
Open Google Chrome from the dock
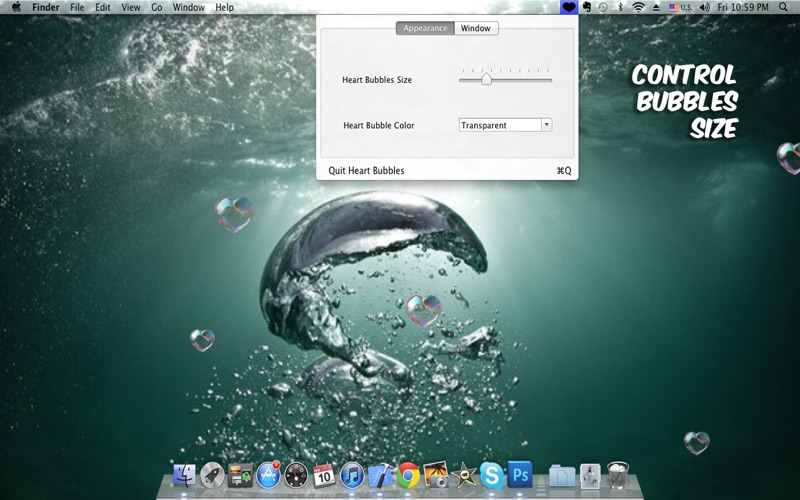(x=407, y=474)
